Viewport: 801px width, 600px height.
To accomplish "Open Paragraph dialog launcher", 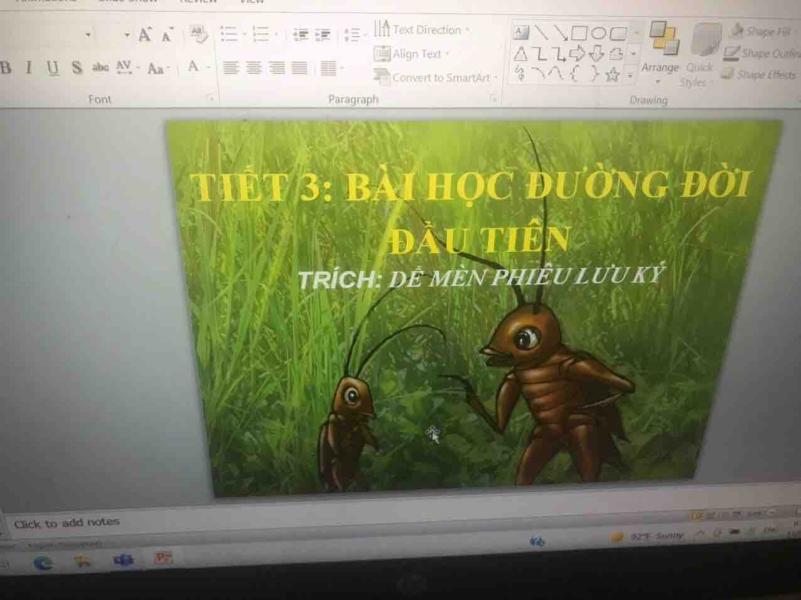I will [x=493, y=99].
